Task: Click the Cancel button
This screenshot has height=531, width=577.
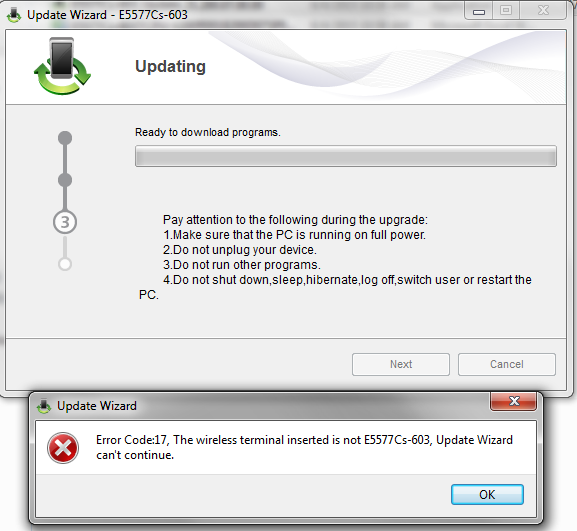Action: 507,364
